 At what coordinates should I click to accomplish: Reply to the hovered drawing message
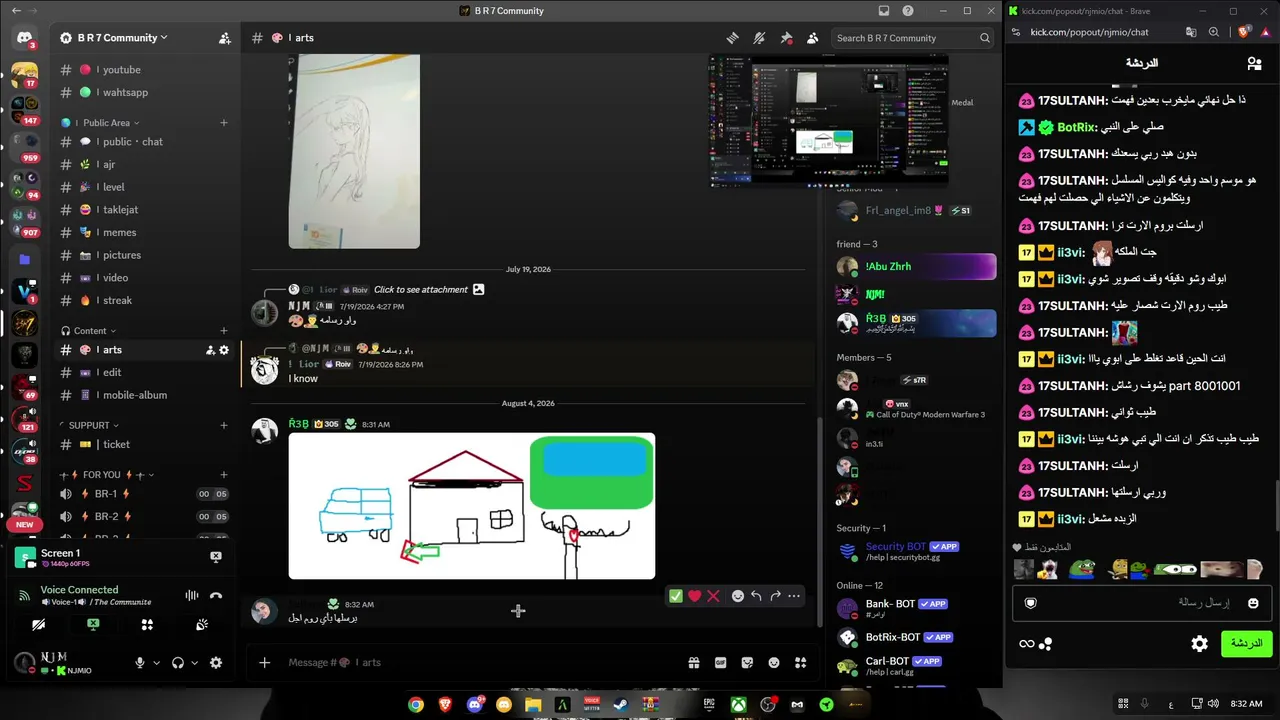[x=757, y=596]
